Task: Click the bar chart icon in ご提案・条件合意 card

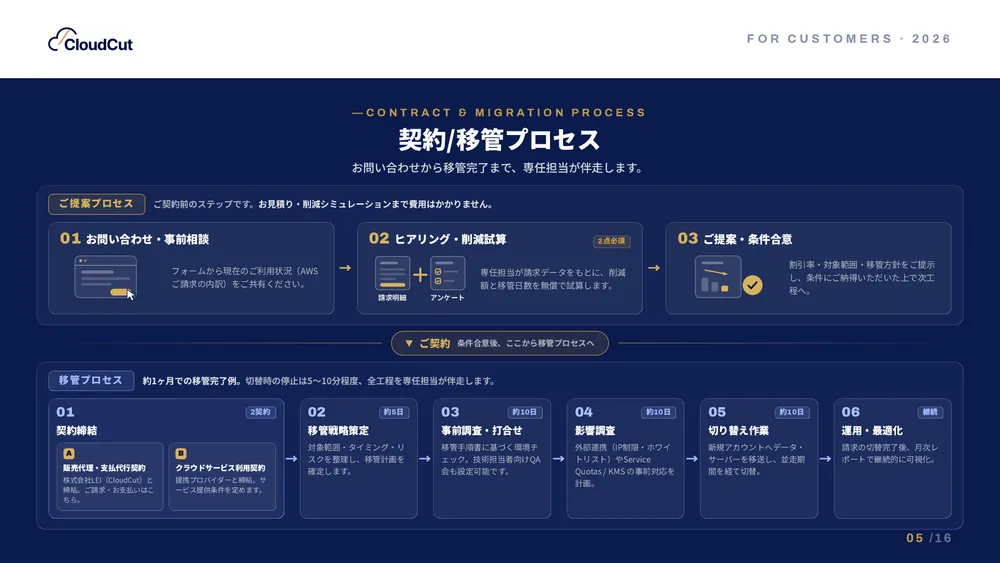Action: (x=717, y=277)
